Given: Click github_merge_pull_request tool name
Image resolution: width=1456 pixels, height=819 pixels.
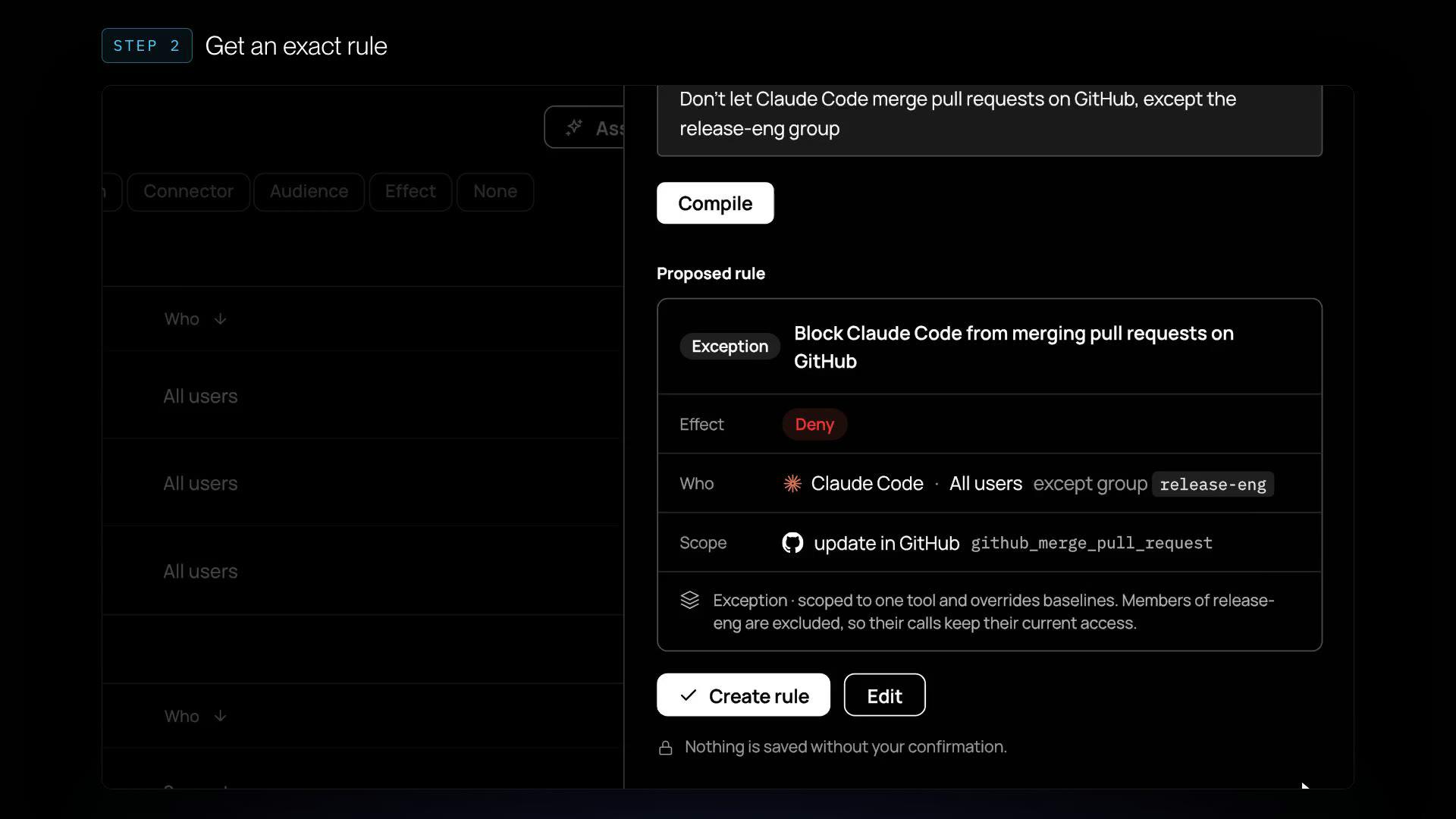Looking at the screenshot, I should click(1091, 543).
